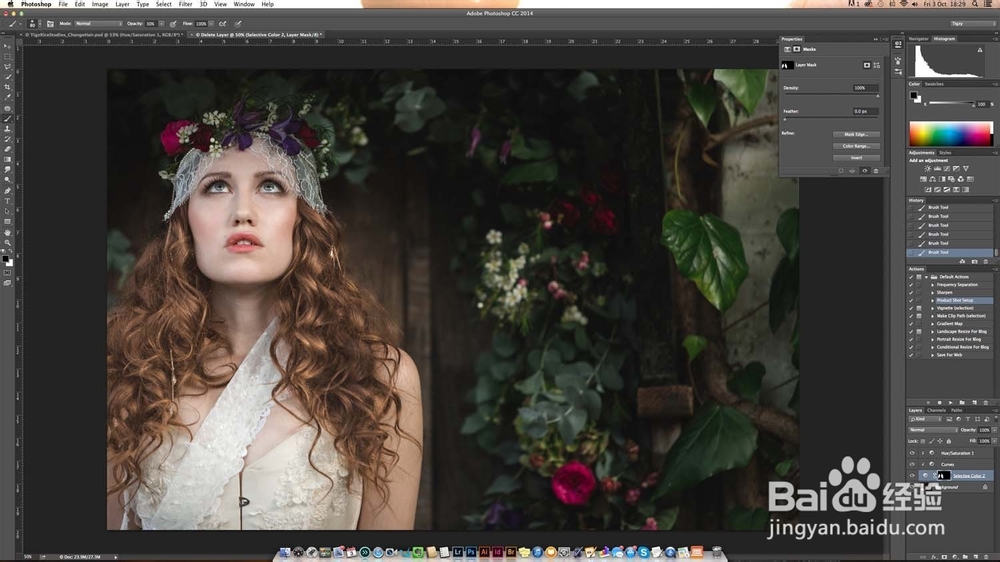Image resolution: width=1000 pixels, height=562 pixels.
Task: Click the foreground color swatch in toolbox
Action: point(5,258)
